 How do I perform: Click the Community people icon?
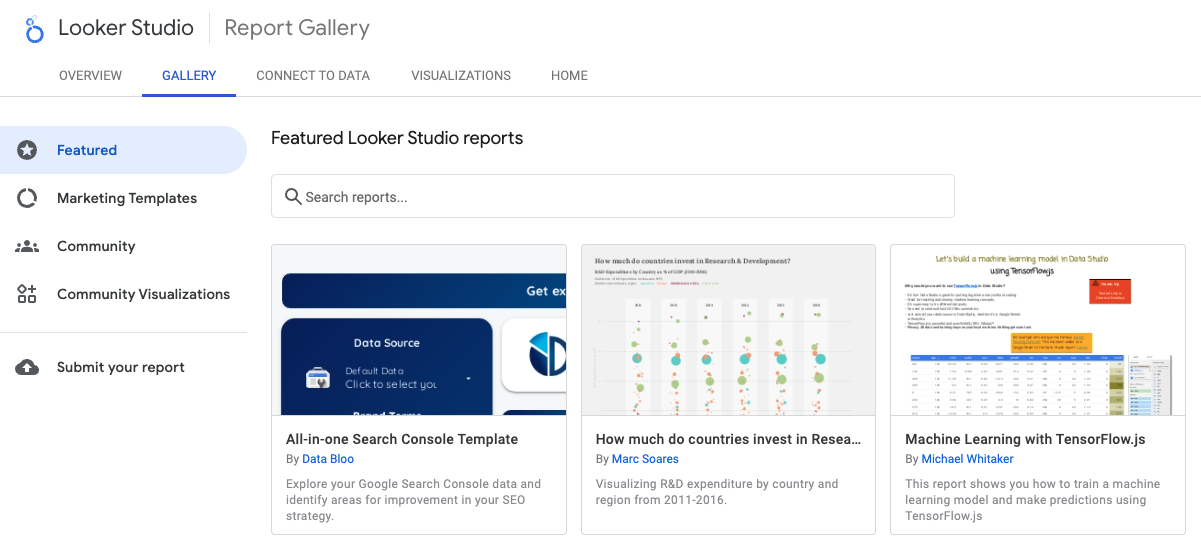click(x=27, y=246)
